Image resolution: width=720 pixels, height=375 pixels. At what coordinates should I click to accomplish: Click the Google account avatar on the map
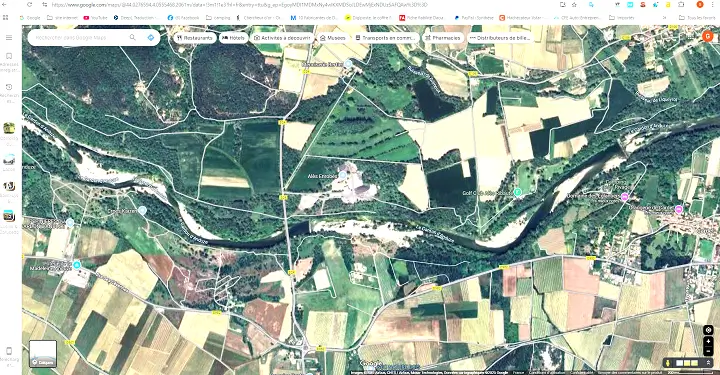(x=708, y=36)
